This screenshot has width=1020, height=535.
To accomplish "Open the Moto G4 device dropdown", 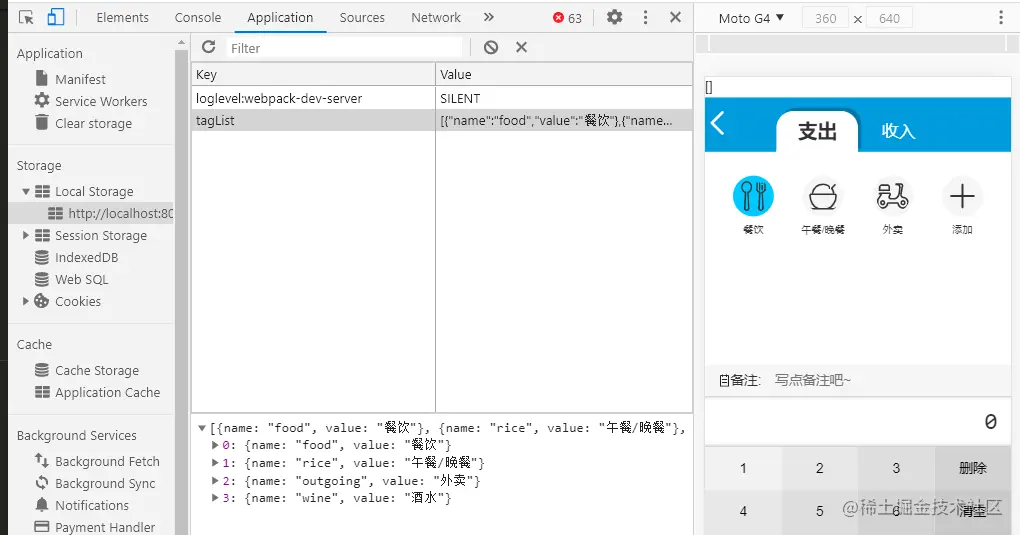I will coord(751,18).
